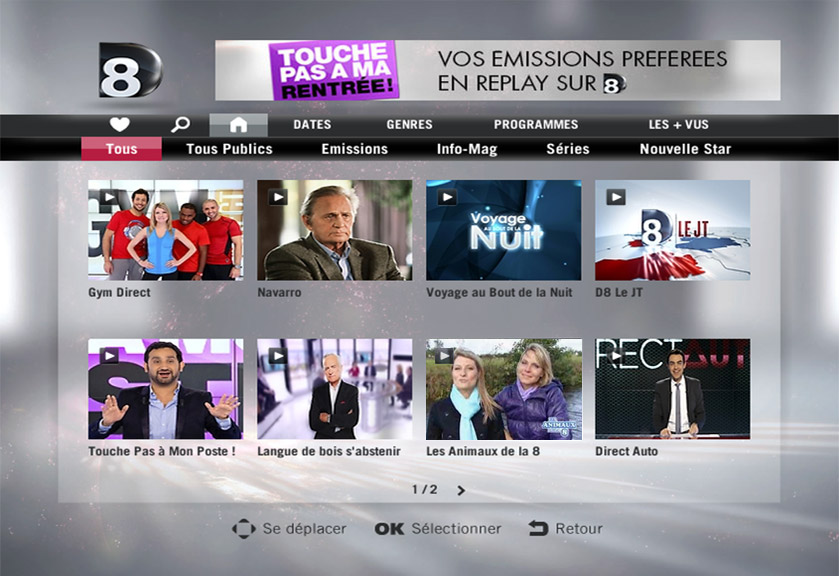Click the D8 channel logo

pos(130,70)
